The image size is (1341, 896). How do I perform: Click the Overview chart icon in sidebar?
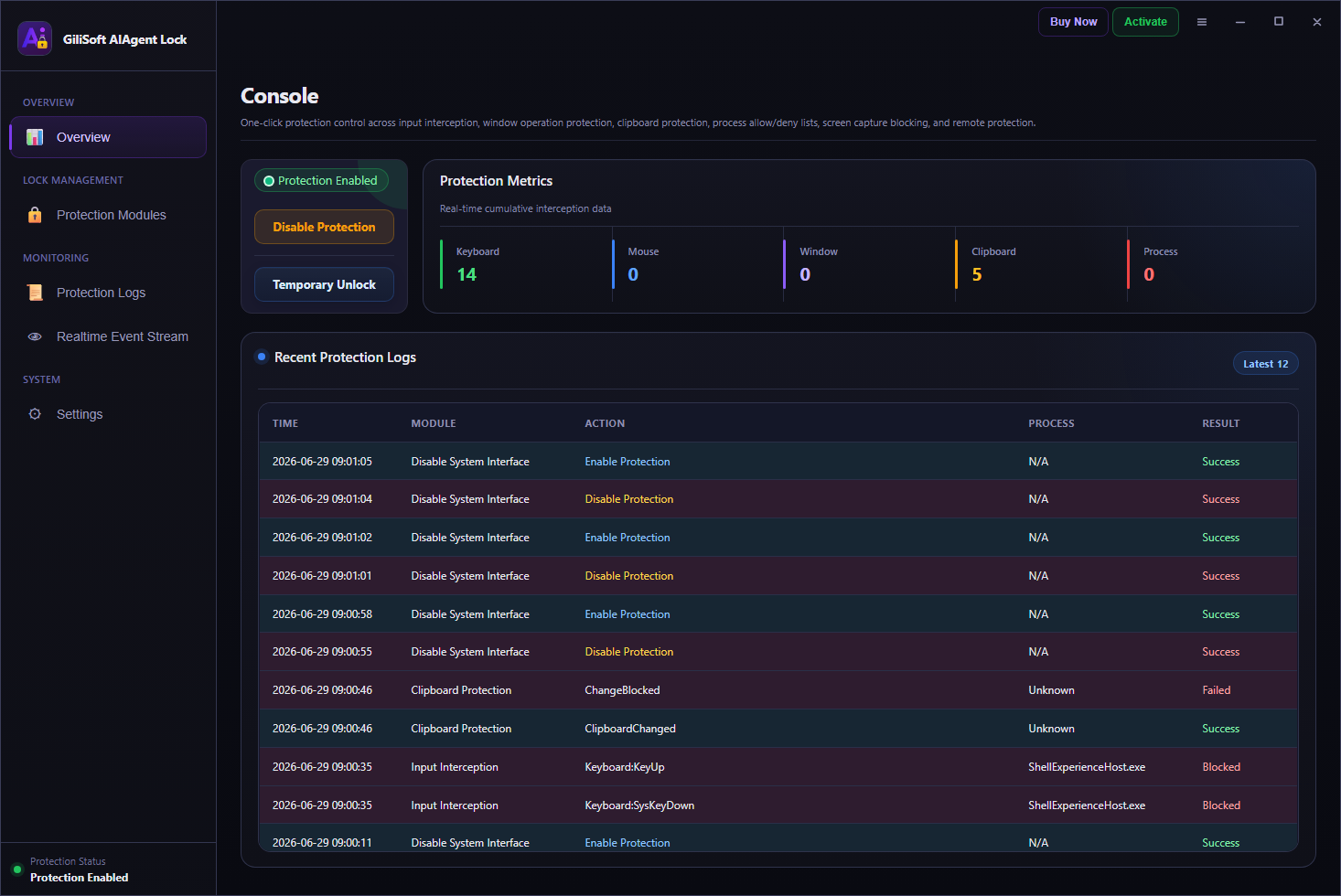click(x=35, y=137)
